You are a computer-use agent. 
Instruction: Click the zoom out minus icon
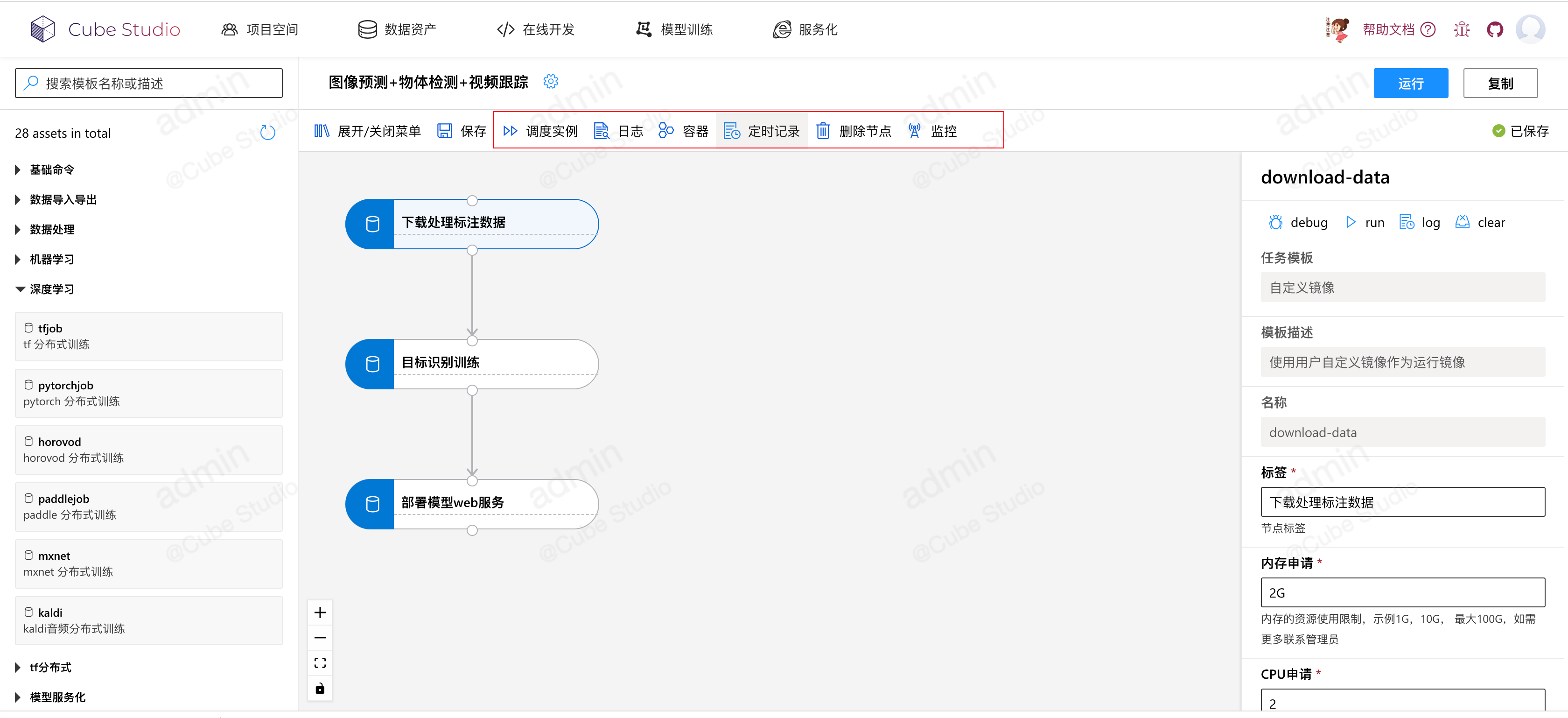320,638
